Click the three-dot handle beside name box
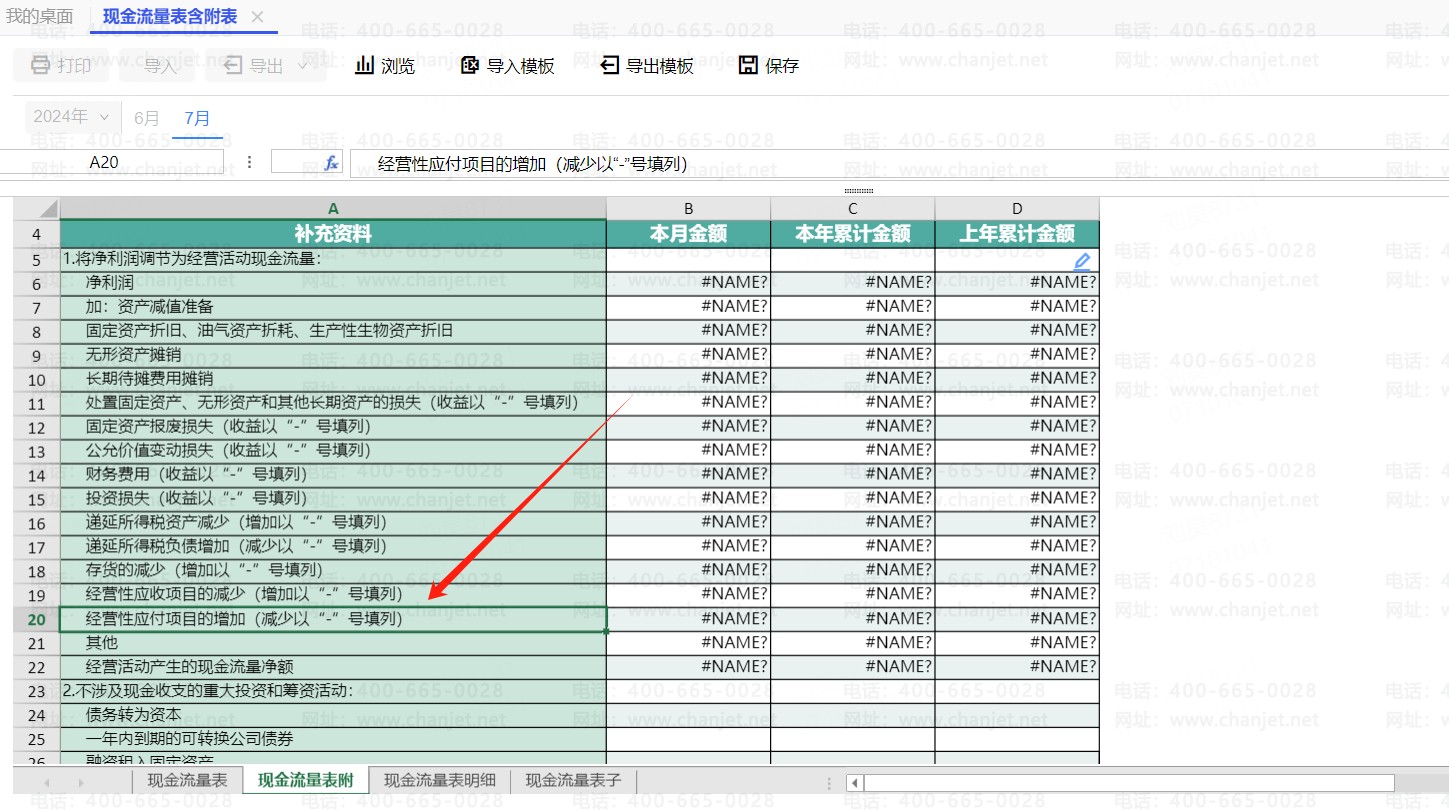 pos(249,162)
